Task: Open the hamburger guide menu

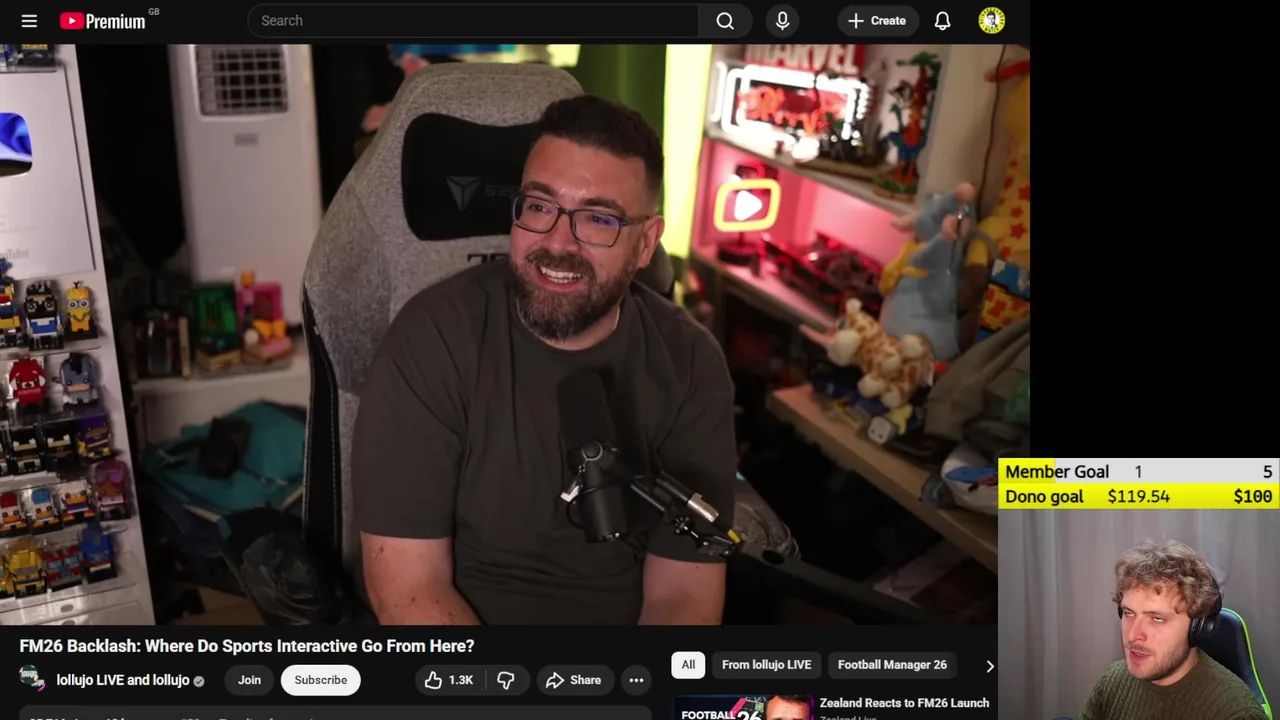Action: pyautogui.click(x=29, y=20)
